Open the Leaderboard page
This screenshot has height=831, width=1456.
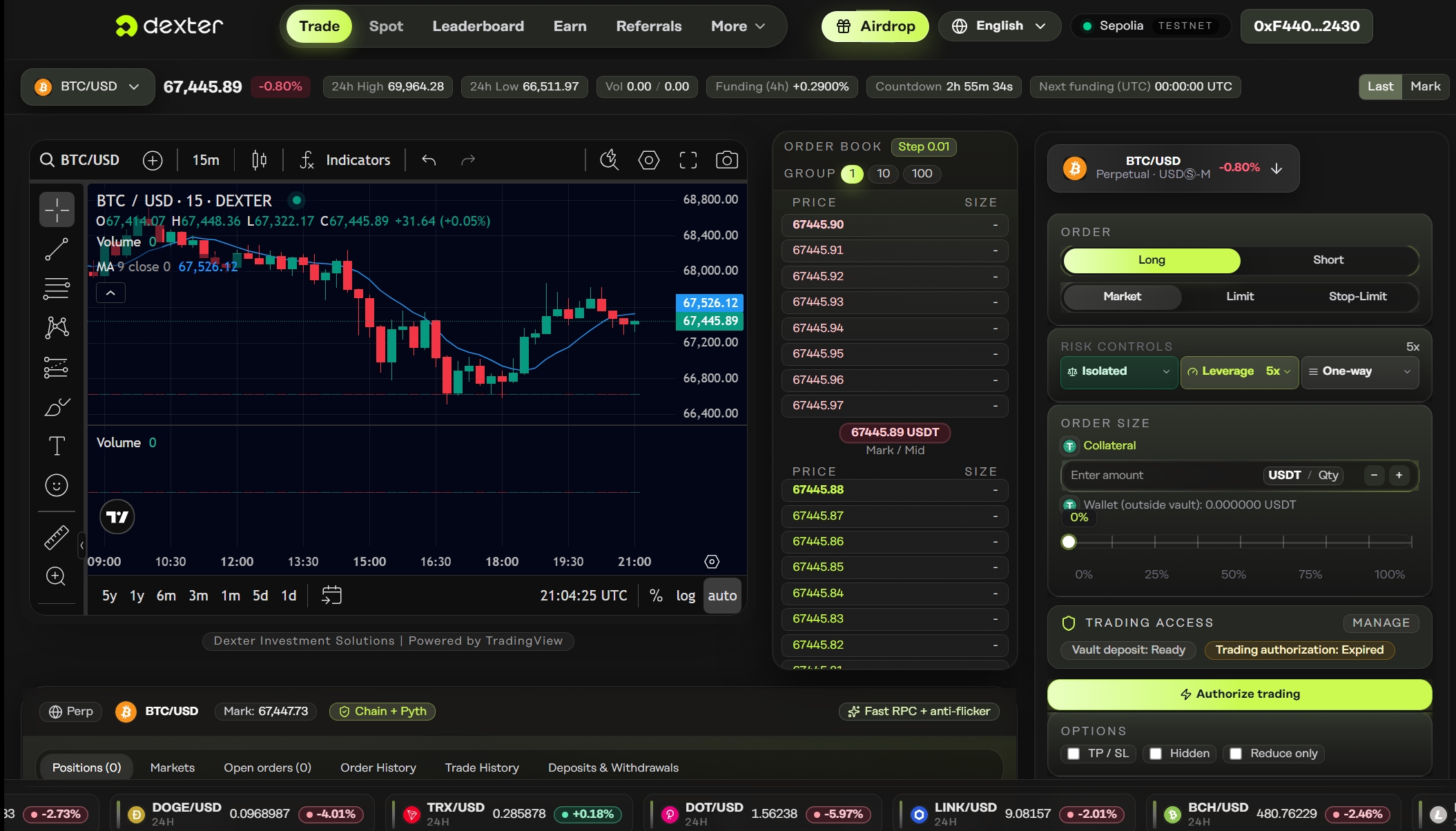click(x=478, y=26)
